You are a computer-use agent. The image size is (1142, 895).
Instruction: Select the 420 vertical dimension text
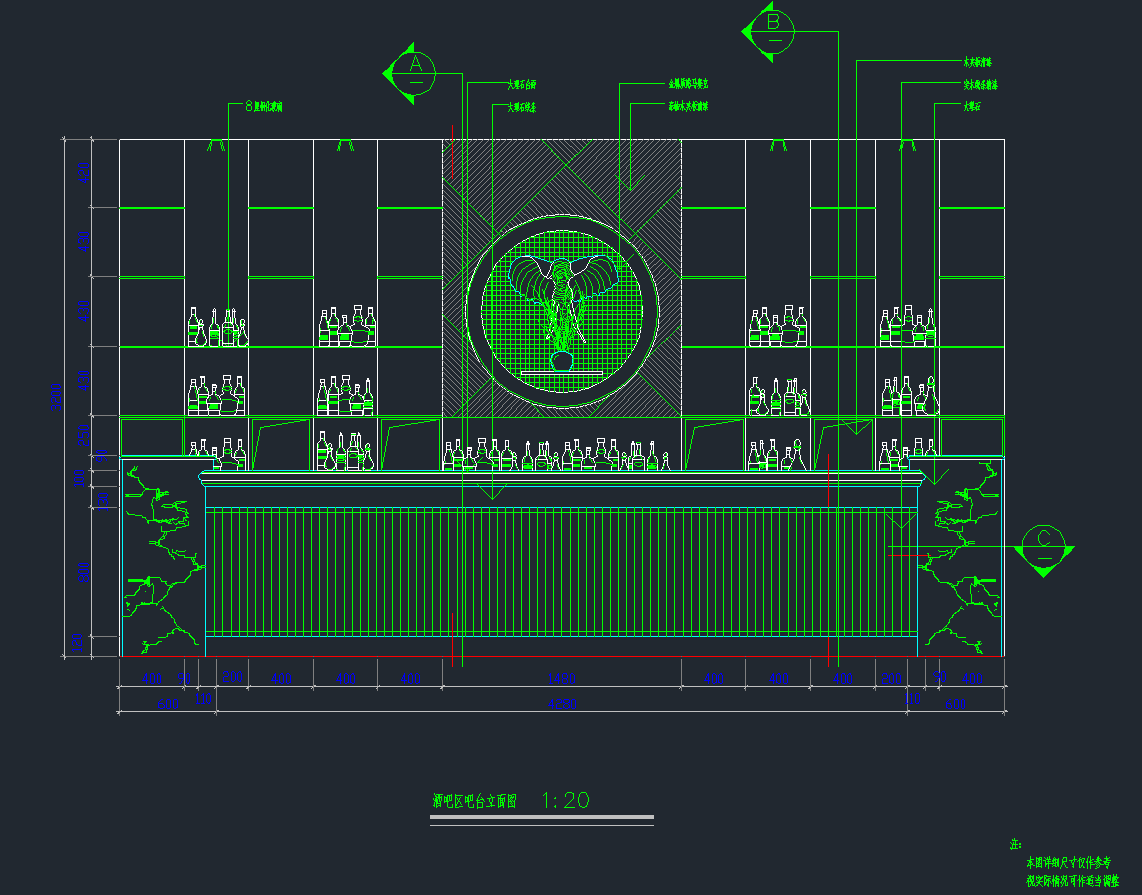84,173
